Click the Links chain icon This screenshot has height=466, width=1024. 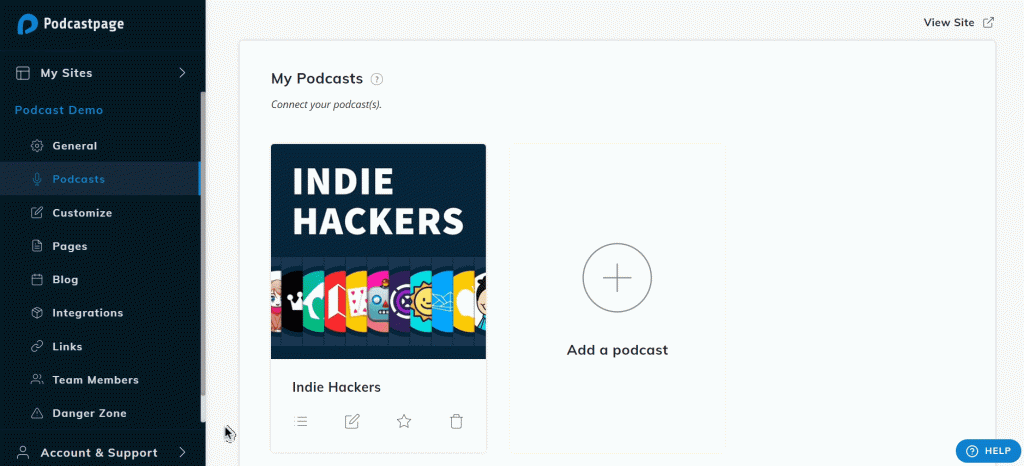(37, 347)
